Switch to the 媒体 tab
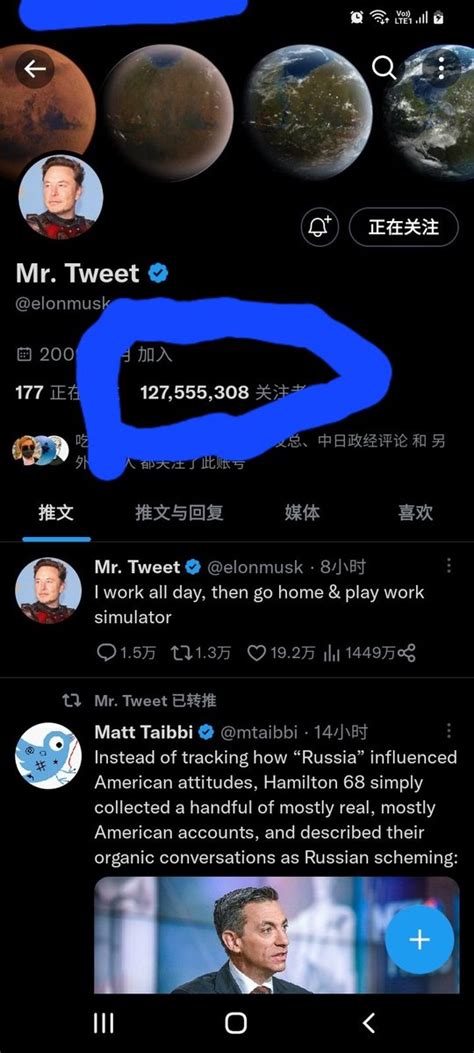 coord(302,513)
